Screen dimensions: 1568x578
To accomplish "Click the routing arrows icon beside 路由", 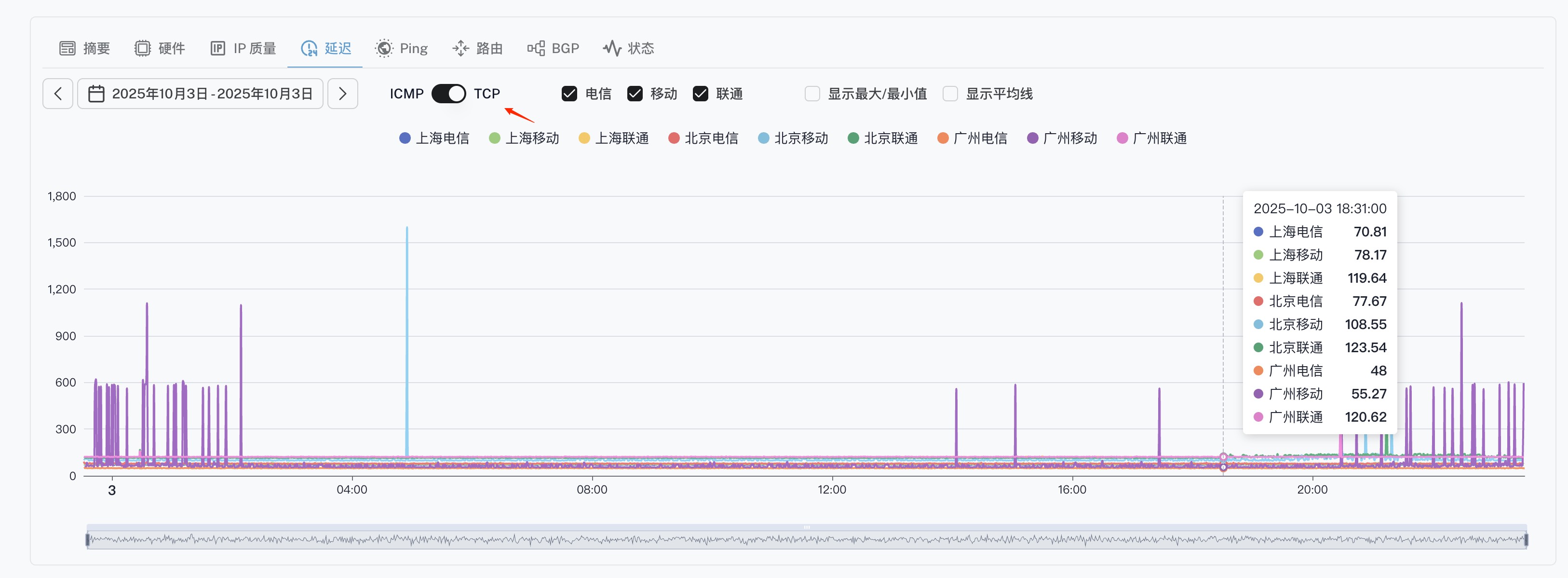I will tap(461, 48).
